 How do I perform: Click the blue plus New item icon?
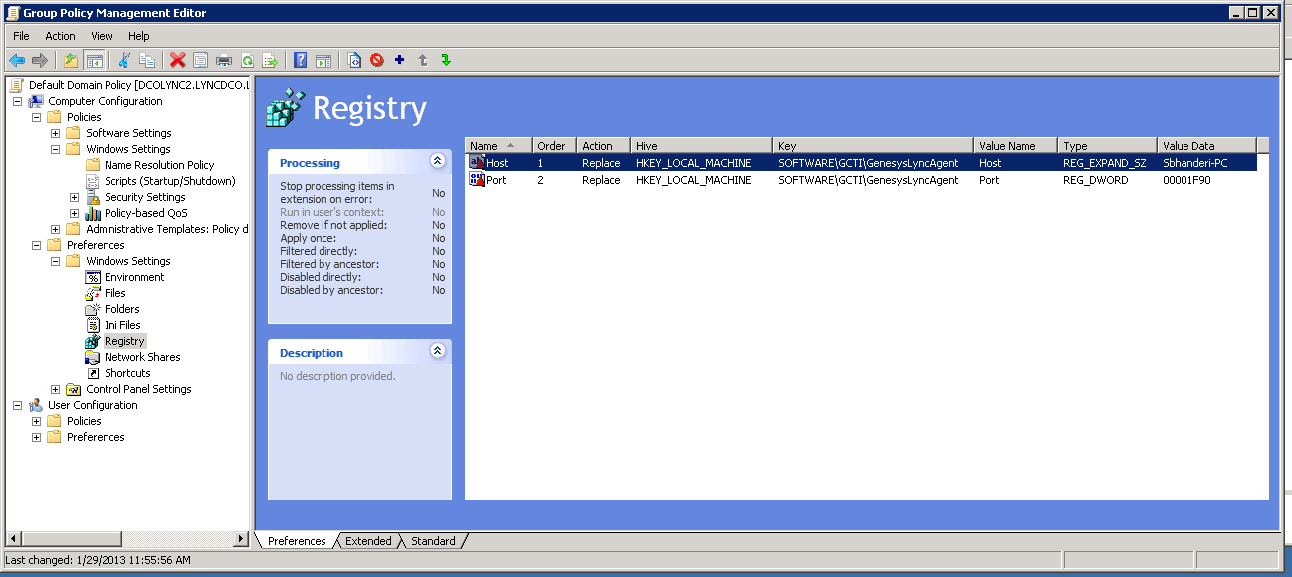pos(400,60)
